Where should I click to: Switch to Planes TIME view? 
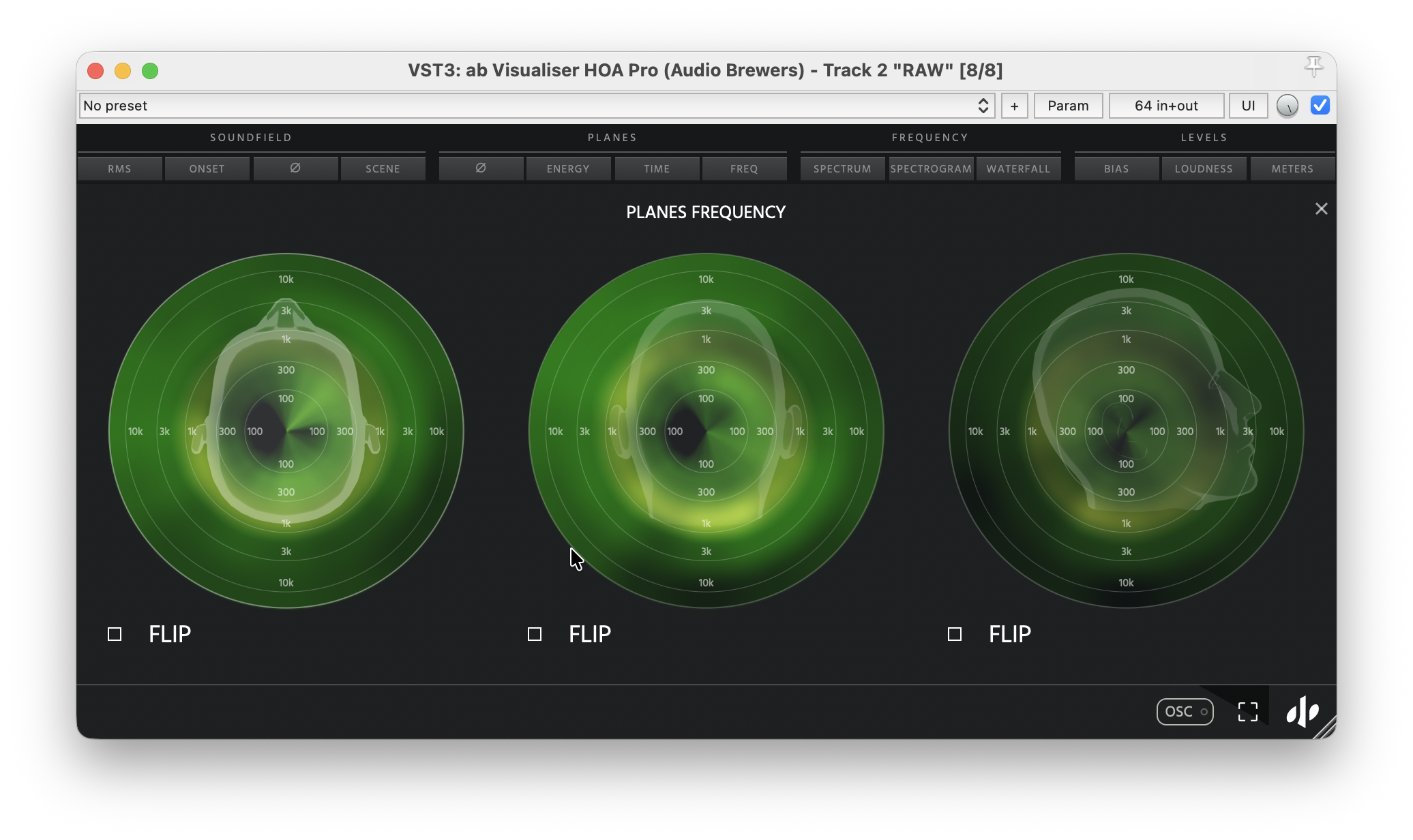(x=657, y=168)
